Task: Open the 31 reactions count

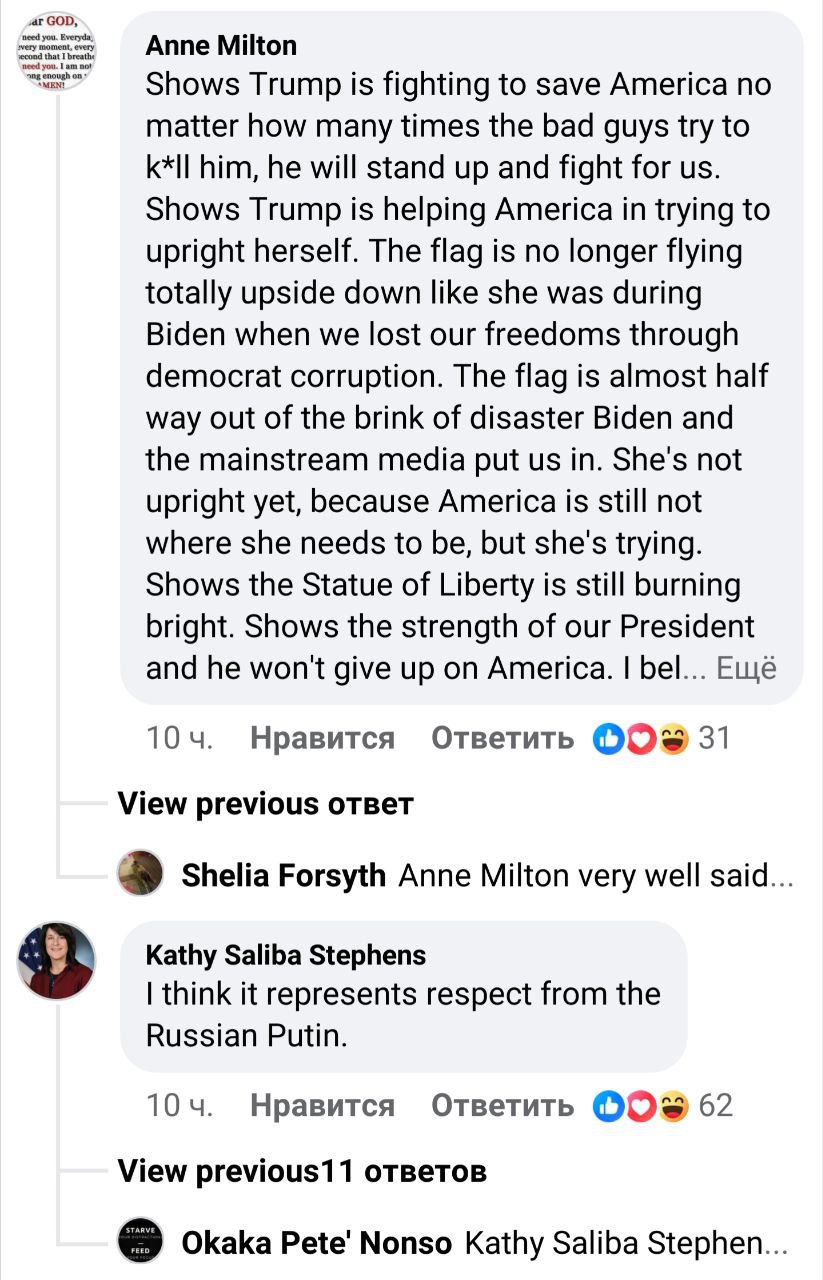Action: (714, 739)
